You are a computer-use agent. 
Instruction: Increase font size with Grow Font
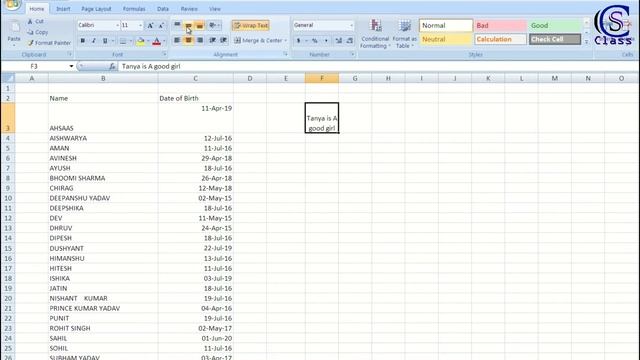(x=150, y=25)
